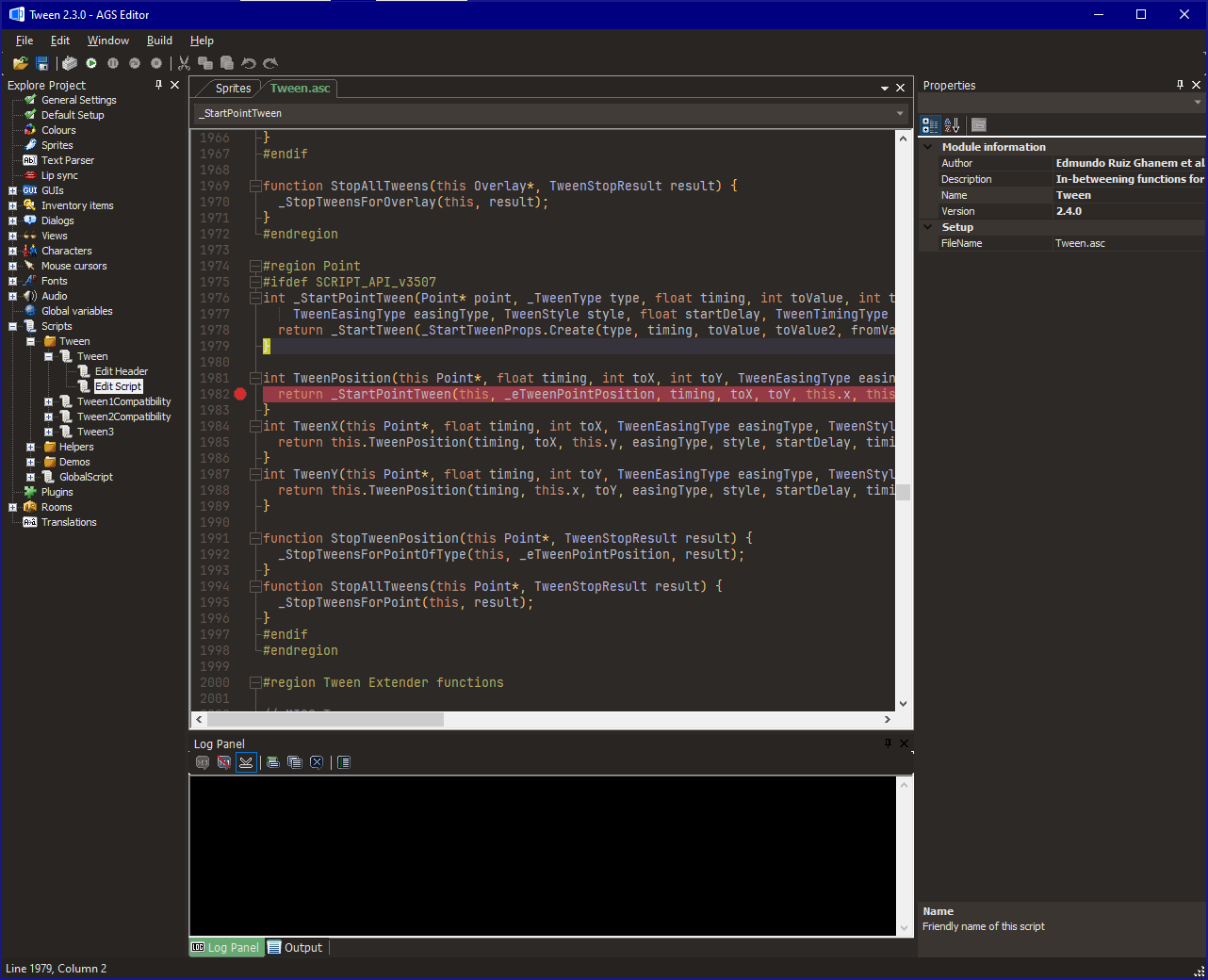Click the Save floppy disk icon
Viewport: 1208px width, 980px height.
point(42,63)
